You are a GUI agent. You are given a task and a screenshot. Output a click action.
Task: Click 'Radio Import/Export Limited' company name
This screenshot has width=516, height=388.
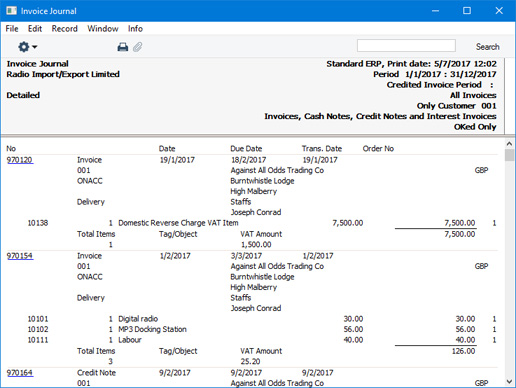63,74
